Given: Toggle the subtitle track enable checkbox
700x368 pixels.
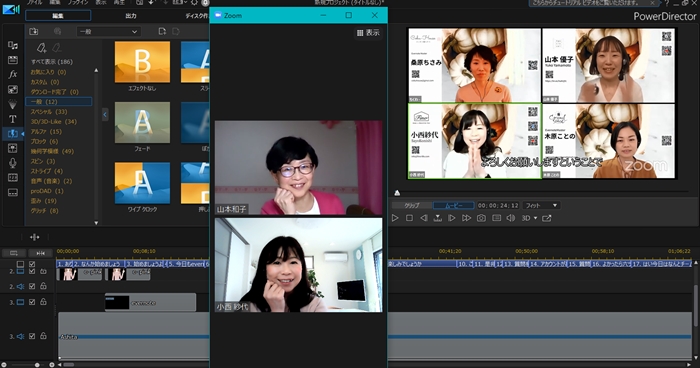Looking at the screenshot, I should click(x=32, y=264).
